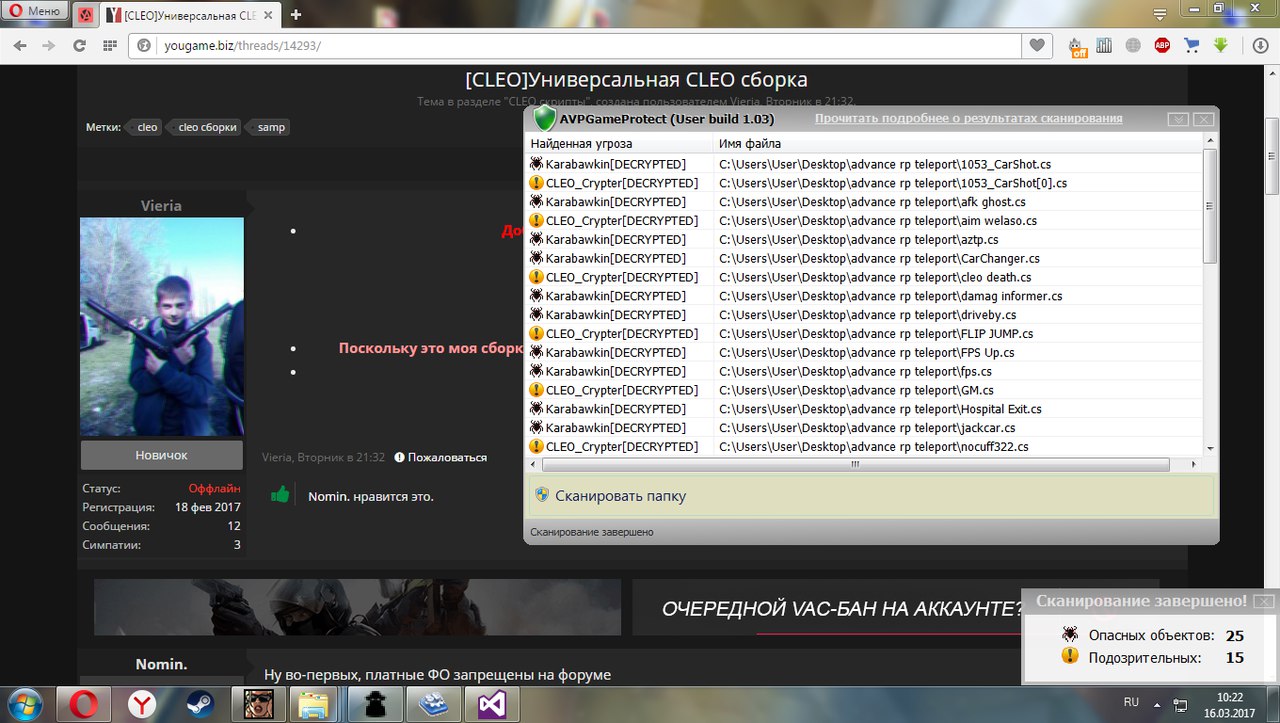Click the yougame.biz address bar
The image size is (1280, 723).
point(575,46)
